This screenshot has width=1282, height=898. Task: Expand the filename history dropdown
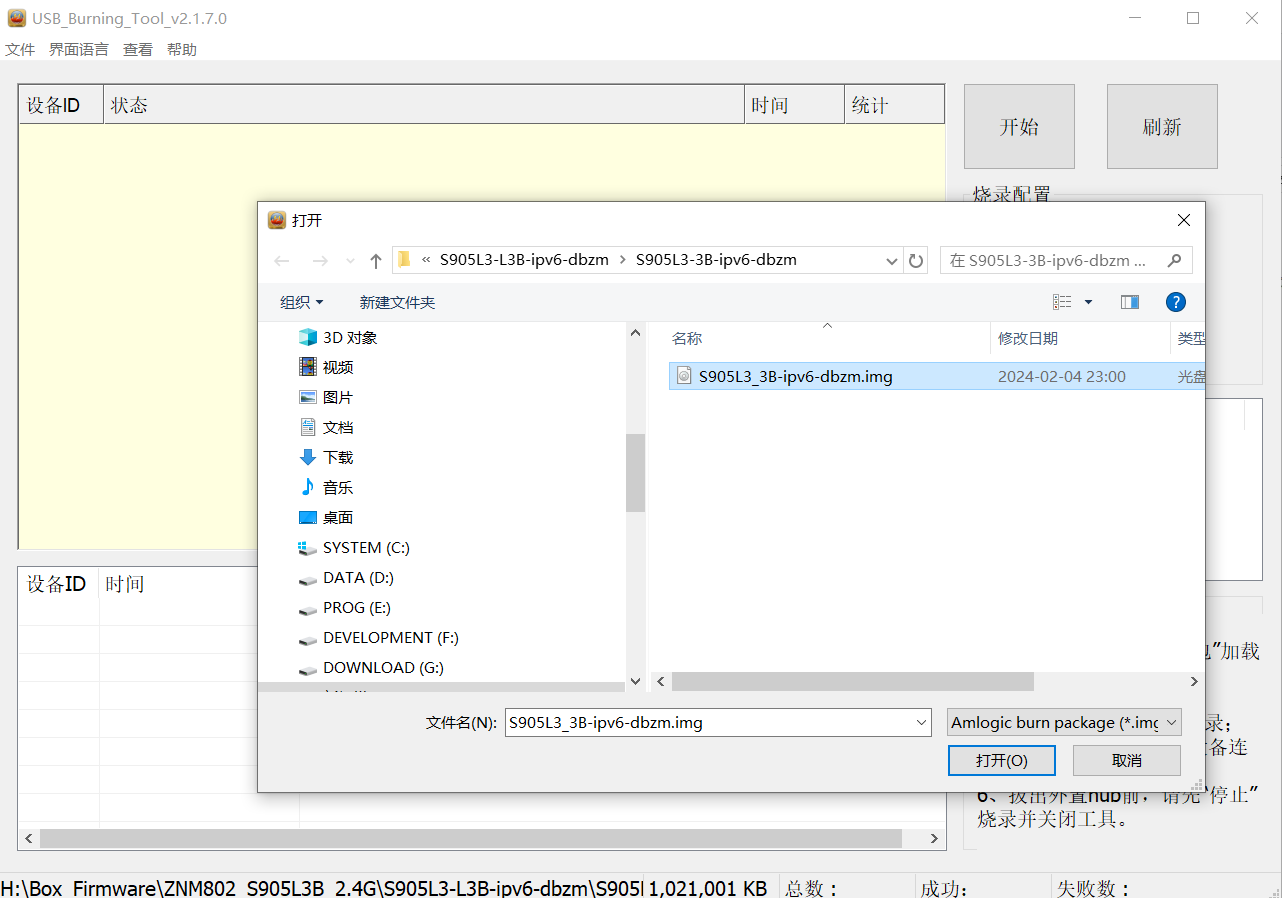(921, 722)
